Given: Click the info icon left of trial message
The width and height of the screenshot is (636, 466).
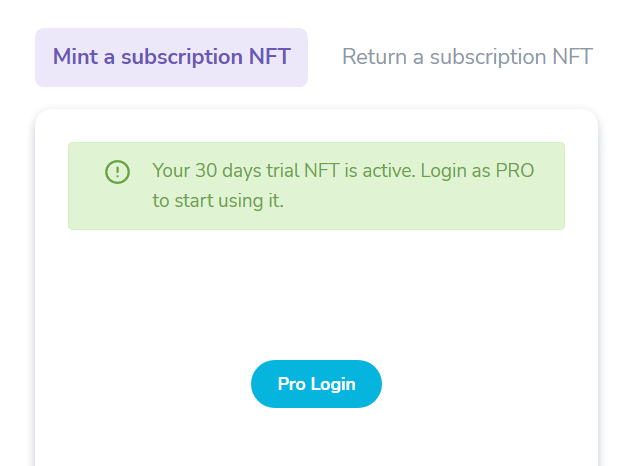Looking at the screenshot, I should tap(117, 172).
